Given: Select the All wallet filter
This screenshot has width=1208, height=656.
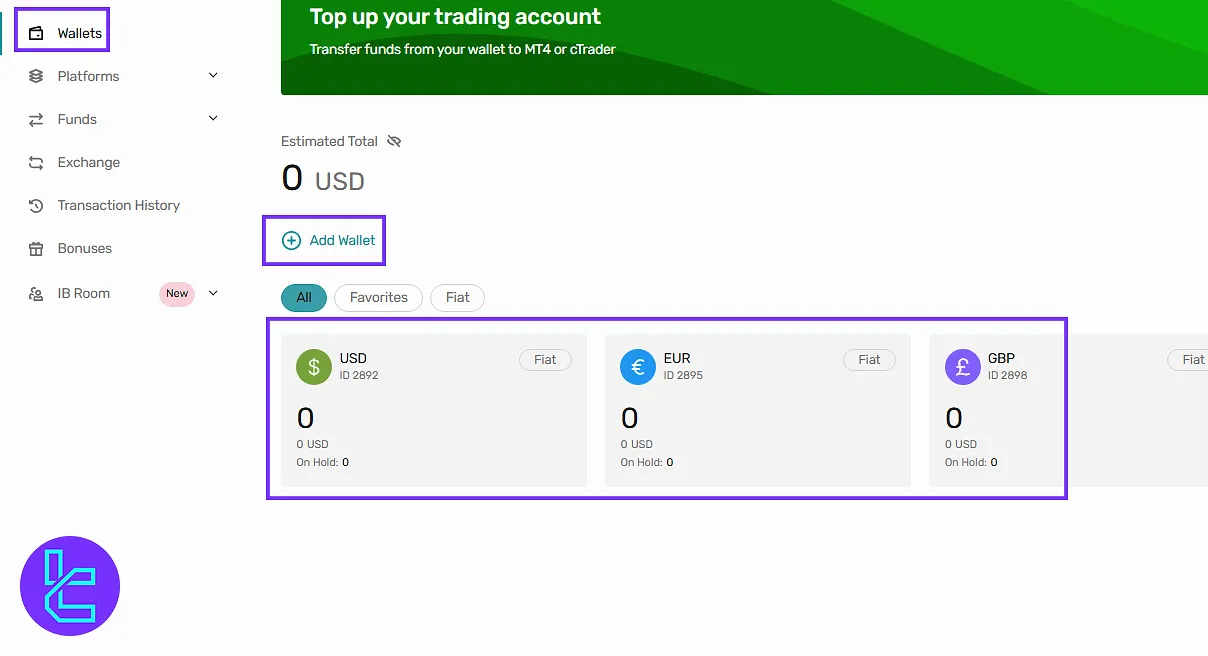Looking at the screenshot, I should pos(304,297).
